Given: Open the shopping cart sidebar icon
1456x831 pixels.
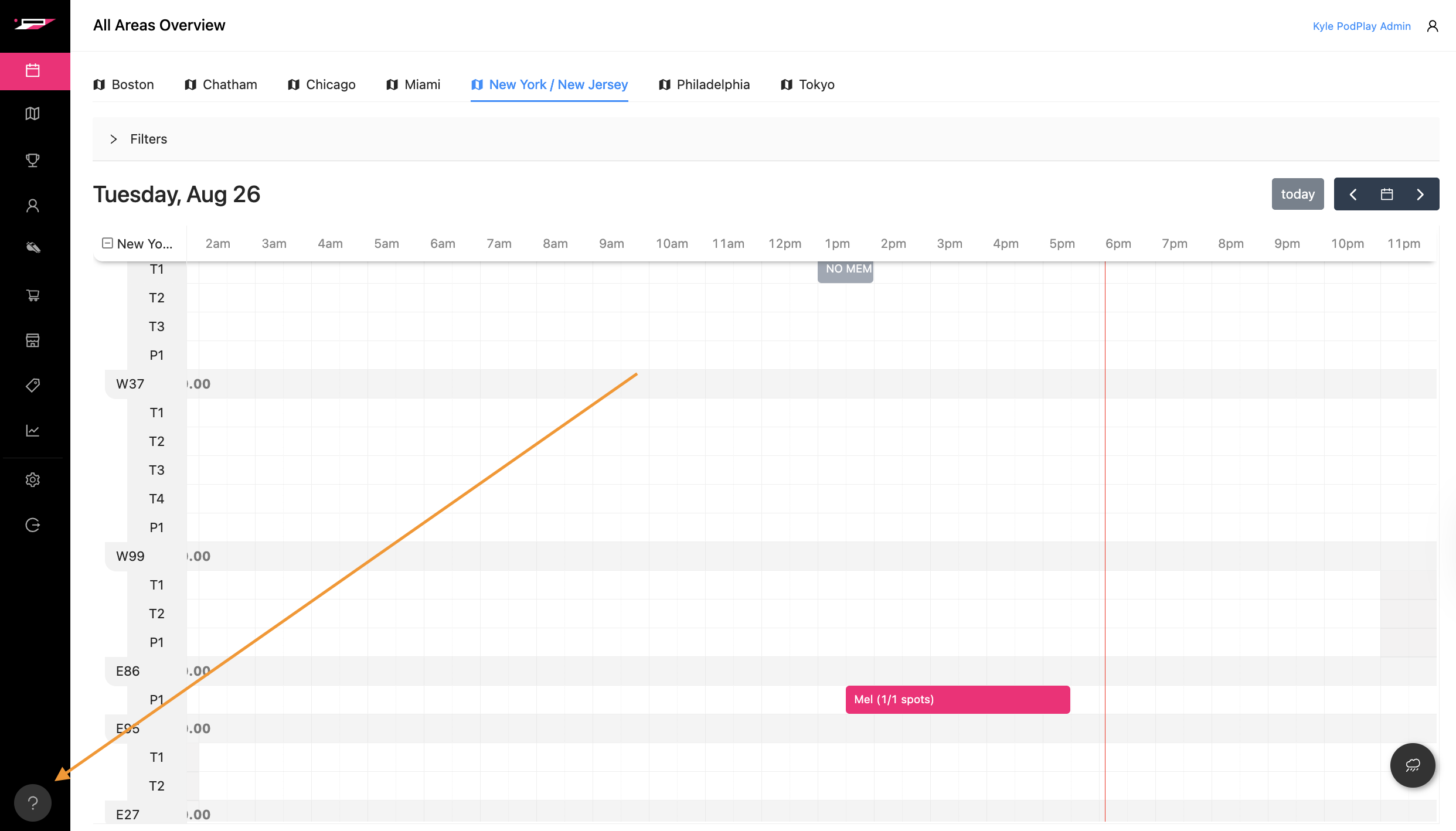Looking at the screenshot, I should [33, 295].
